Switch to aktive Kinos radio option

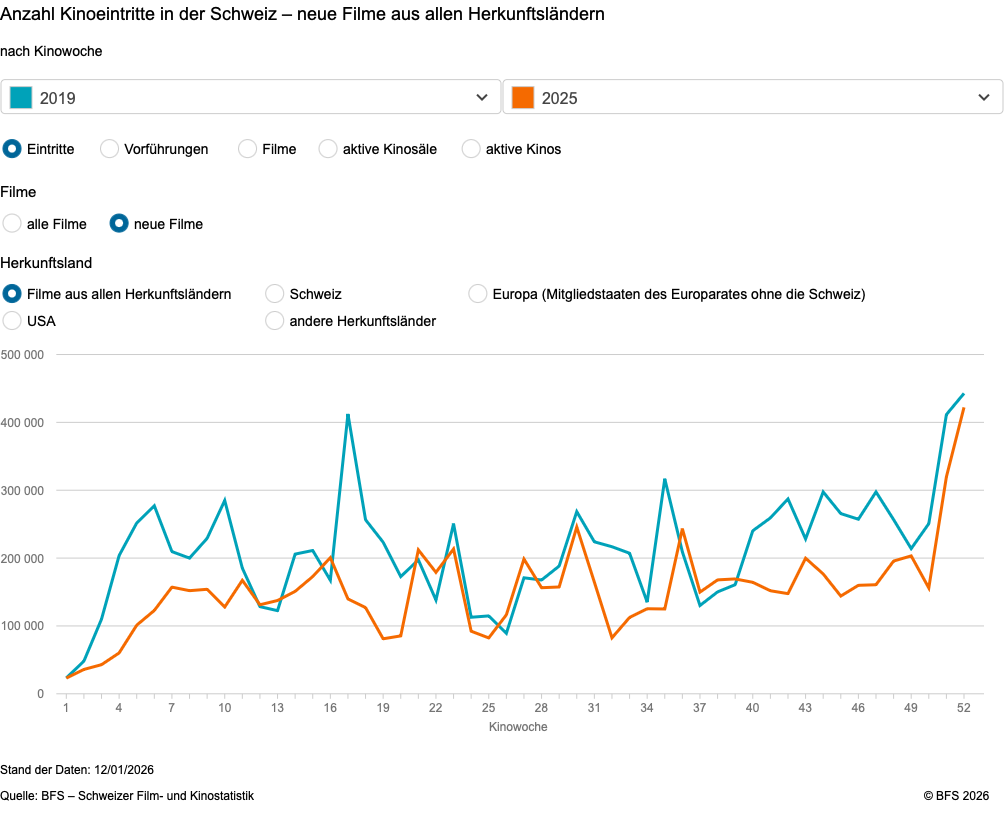pyautogui.click(x=471, y=149)
